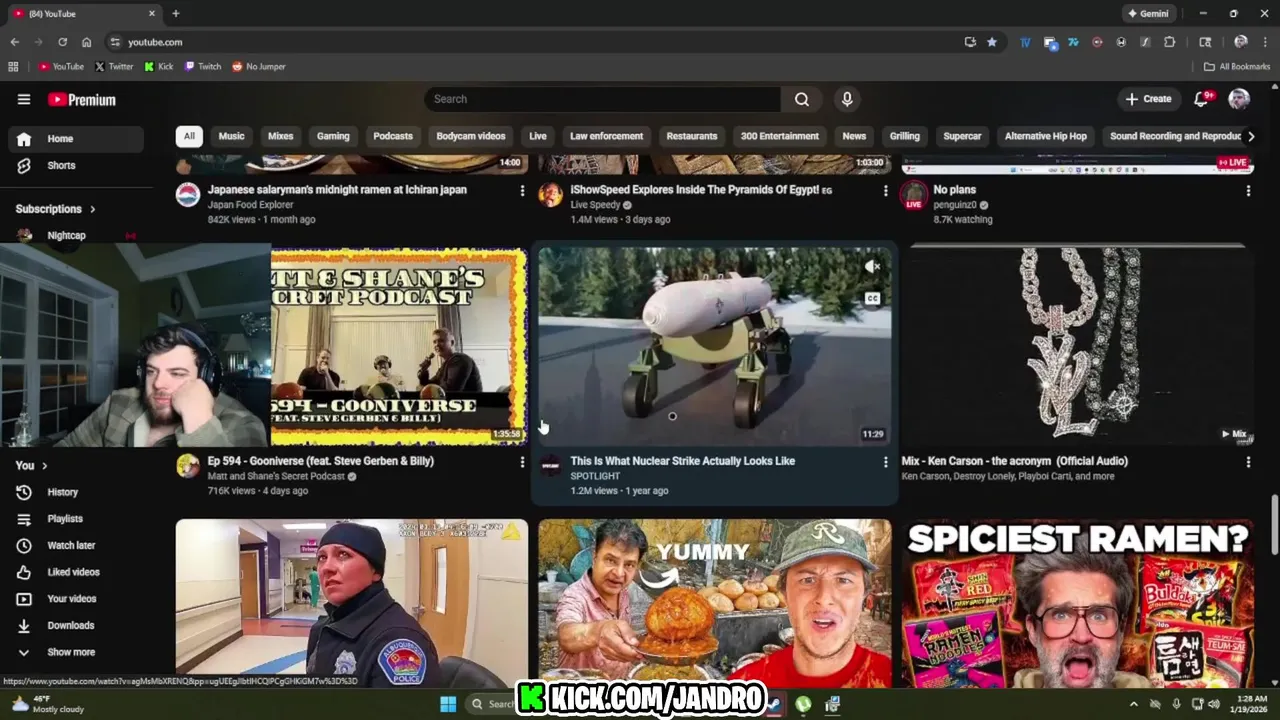Open the police bodycam video thumbnail
Image resolution: width=1280 pixels, height=720 pixels.
(x=352, y=603)
